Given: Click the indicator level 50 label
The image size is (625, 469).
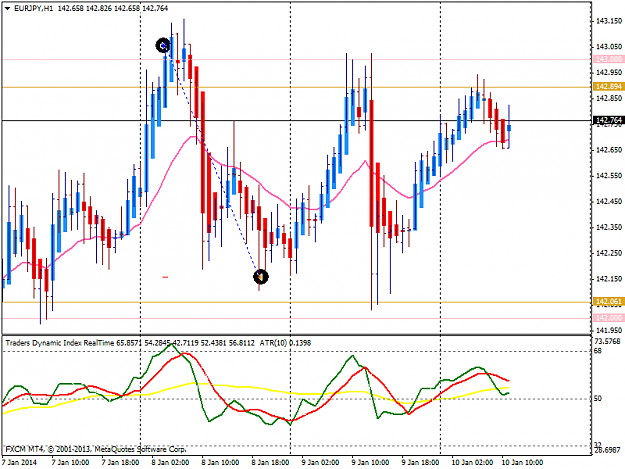Looking at the screenshot, I should 597,398.
